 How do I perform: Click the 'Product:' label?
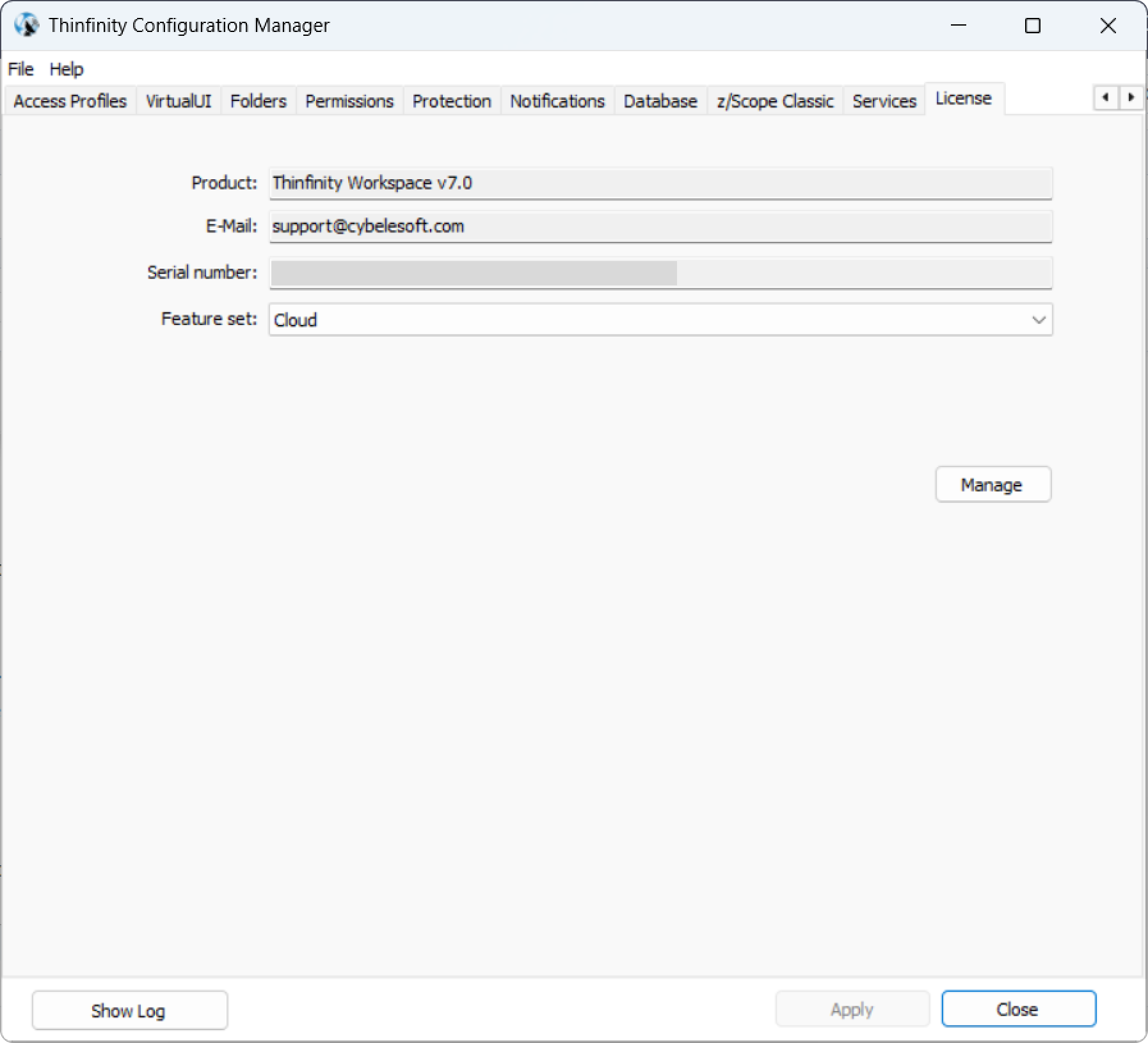[224, 183]
